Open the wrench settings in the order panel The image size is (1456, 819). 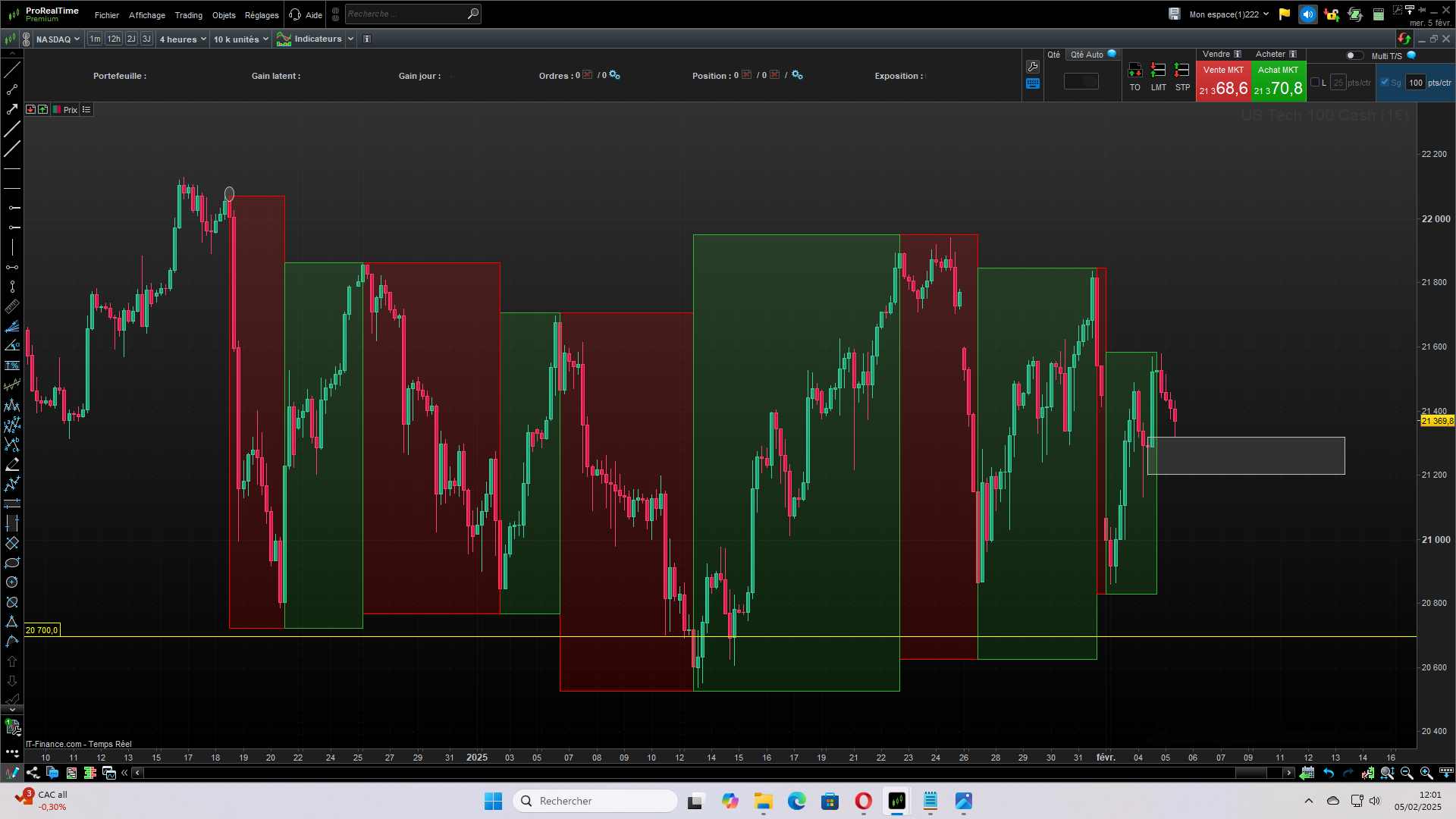click(1033, 67)
